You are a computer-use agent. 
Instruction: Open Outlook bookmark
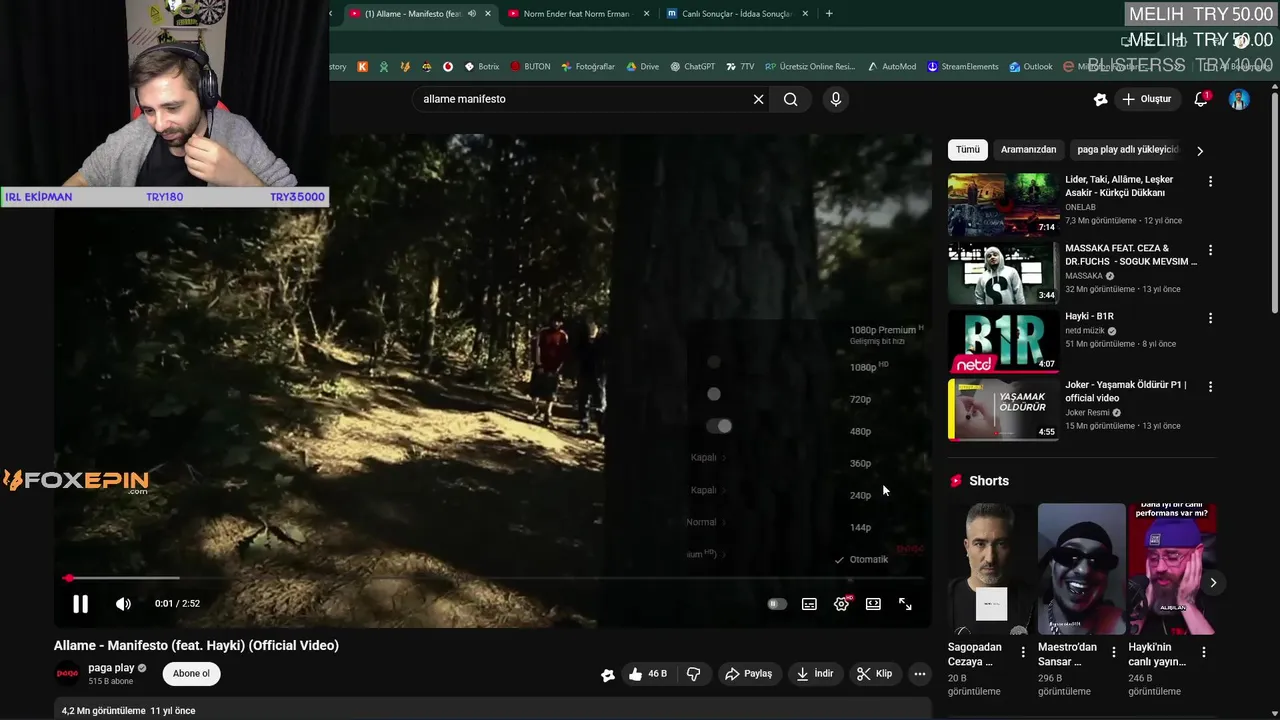(1031, 67)
